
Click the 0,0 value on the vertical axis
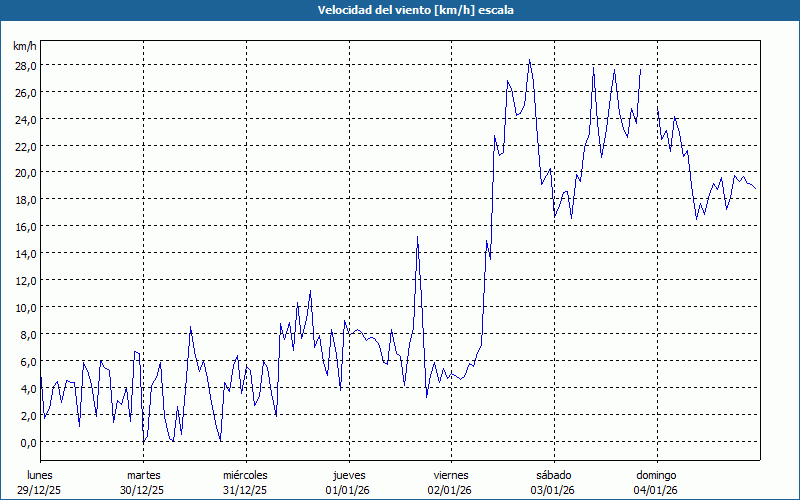pyautogui.click(x=27, y=442)
